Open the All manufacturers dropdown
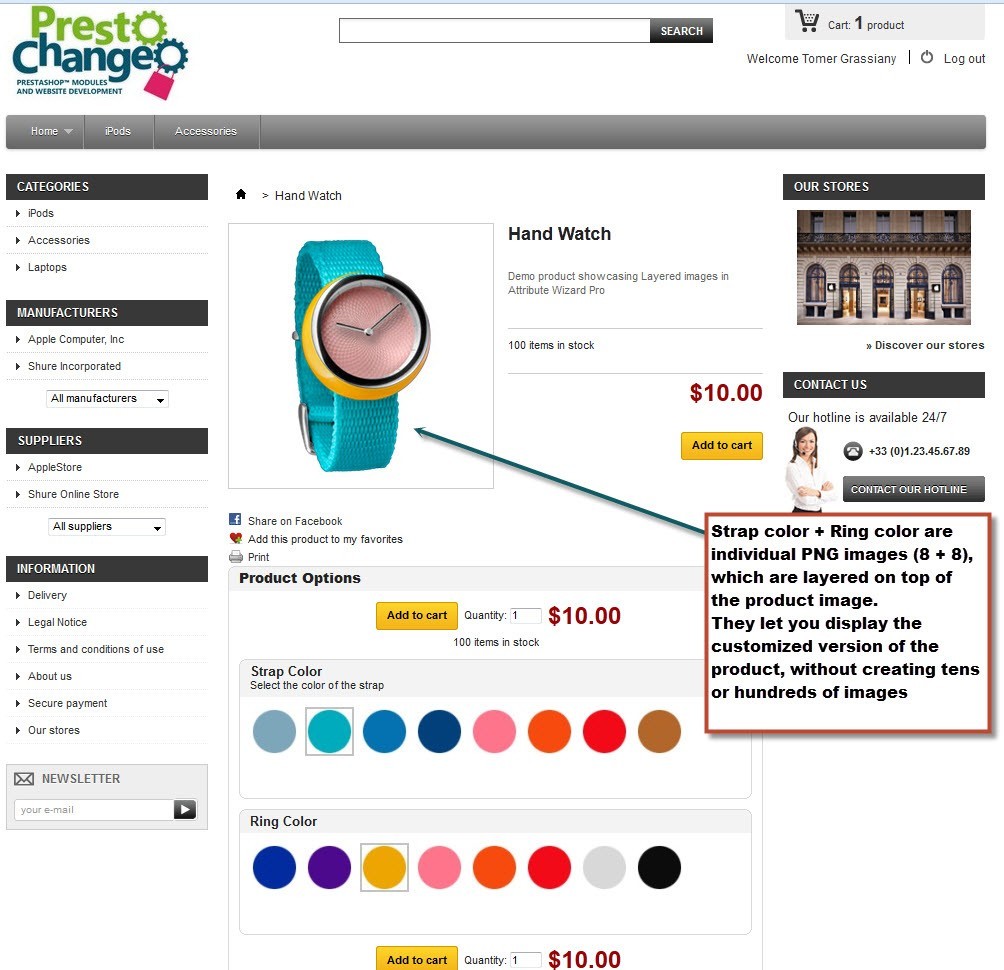This screenshot has height=970, width=1004. [x=107, y=398]
